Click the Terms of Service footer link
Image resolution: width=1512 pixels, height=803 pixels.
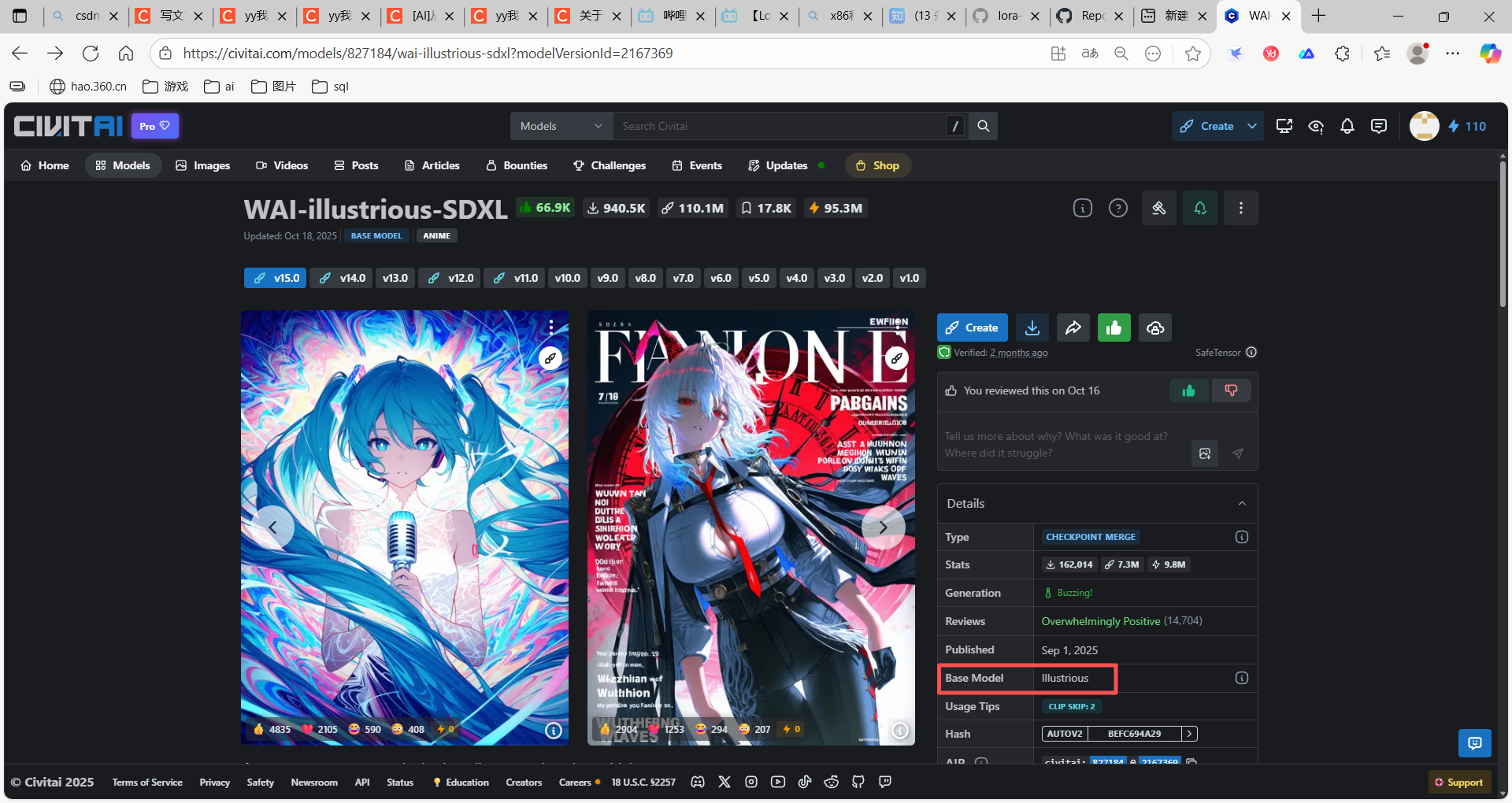(147, 782)
